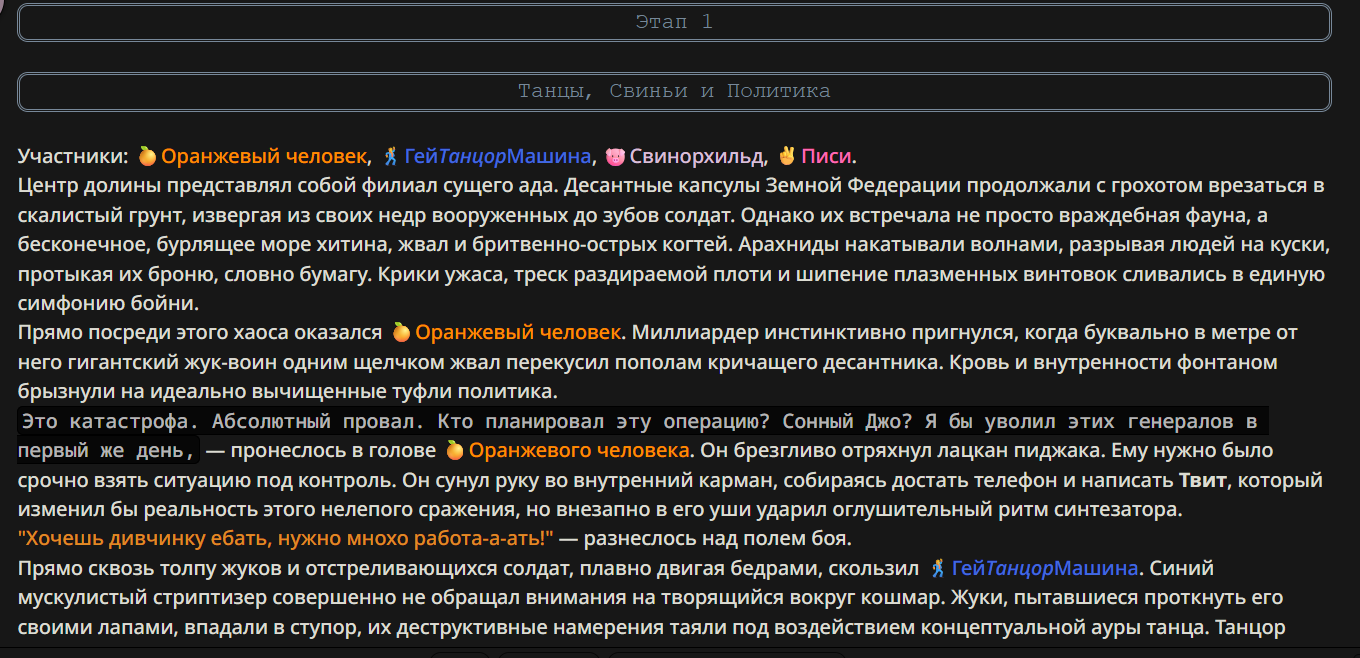
Task: Select 'Оранжевый человек' in the participants list
Action: point(264,156)
